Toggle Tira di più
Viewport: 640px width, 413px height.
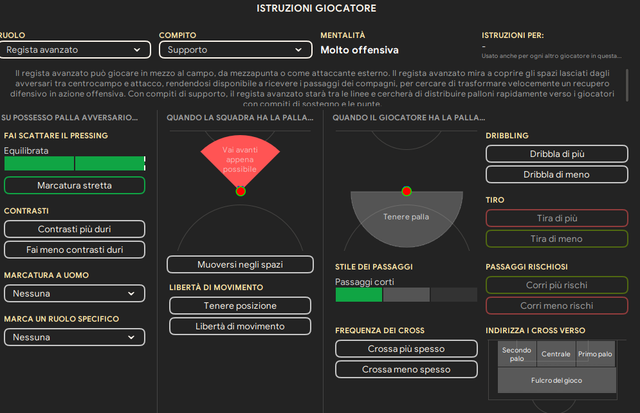pos(557,218)
